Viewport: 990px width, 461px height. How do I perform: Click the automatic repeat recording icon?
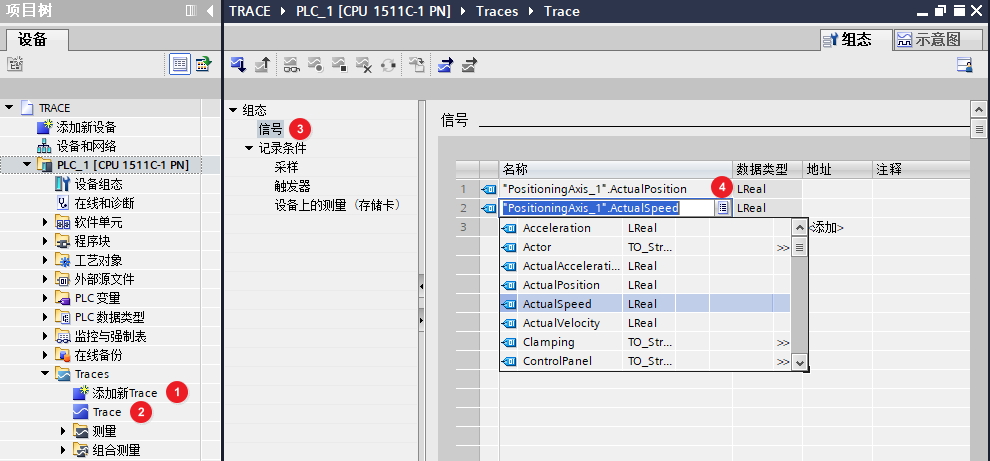pos(388,64)
